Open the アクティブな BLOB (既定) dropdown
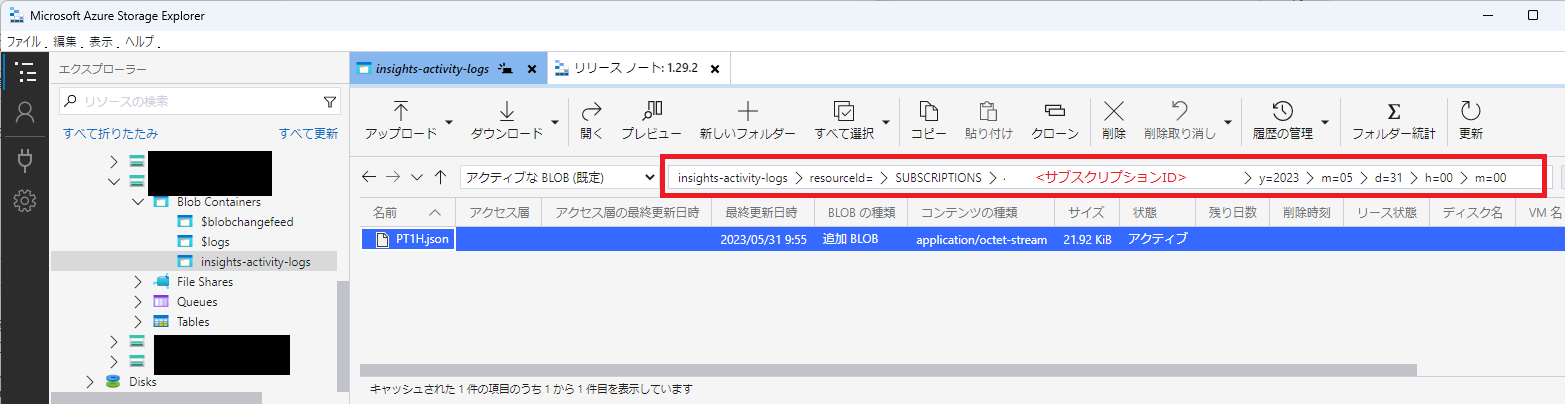 (559, 177)
